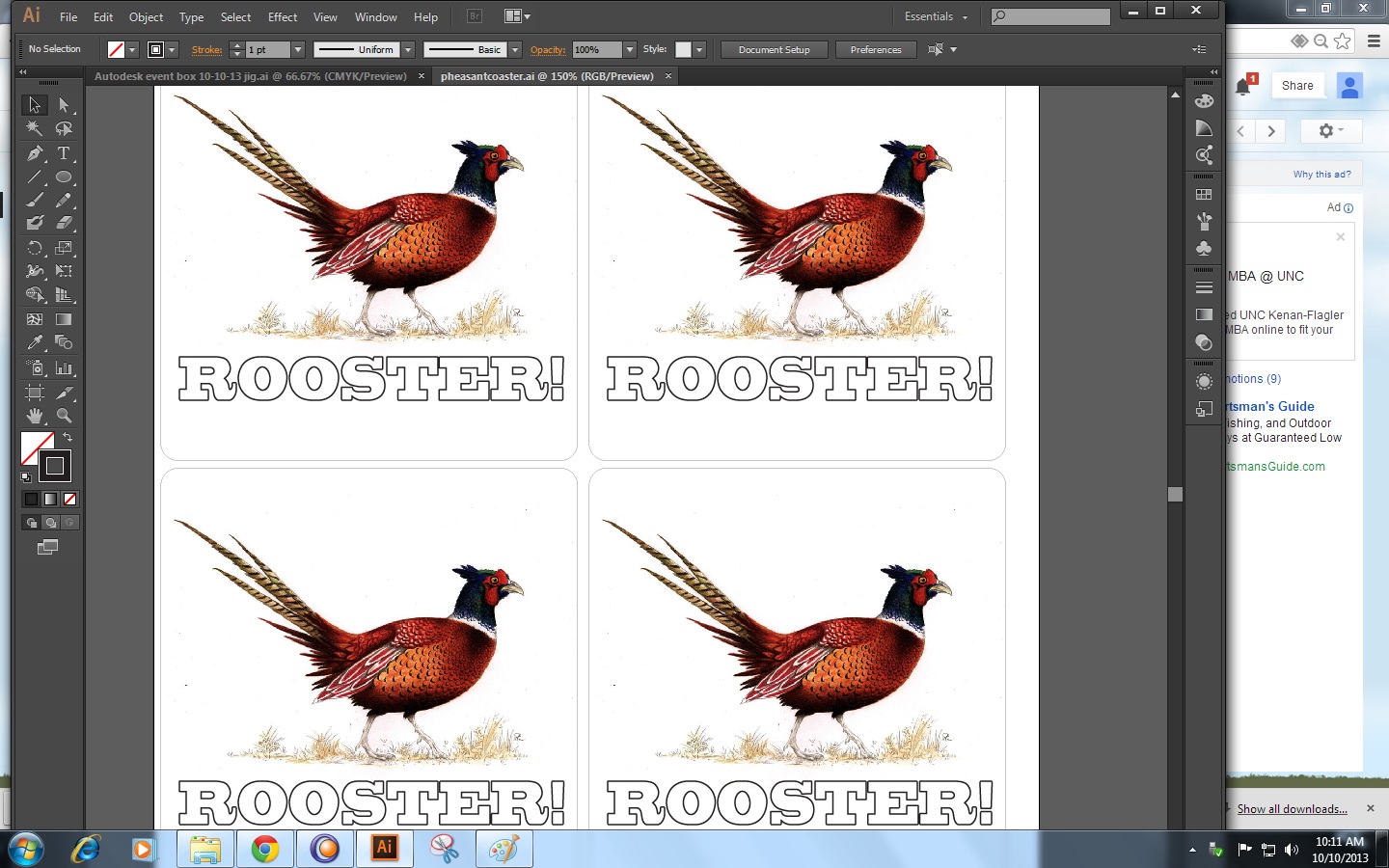
Task: Open the Stroke panel icon
Action: (1204, 287)
